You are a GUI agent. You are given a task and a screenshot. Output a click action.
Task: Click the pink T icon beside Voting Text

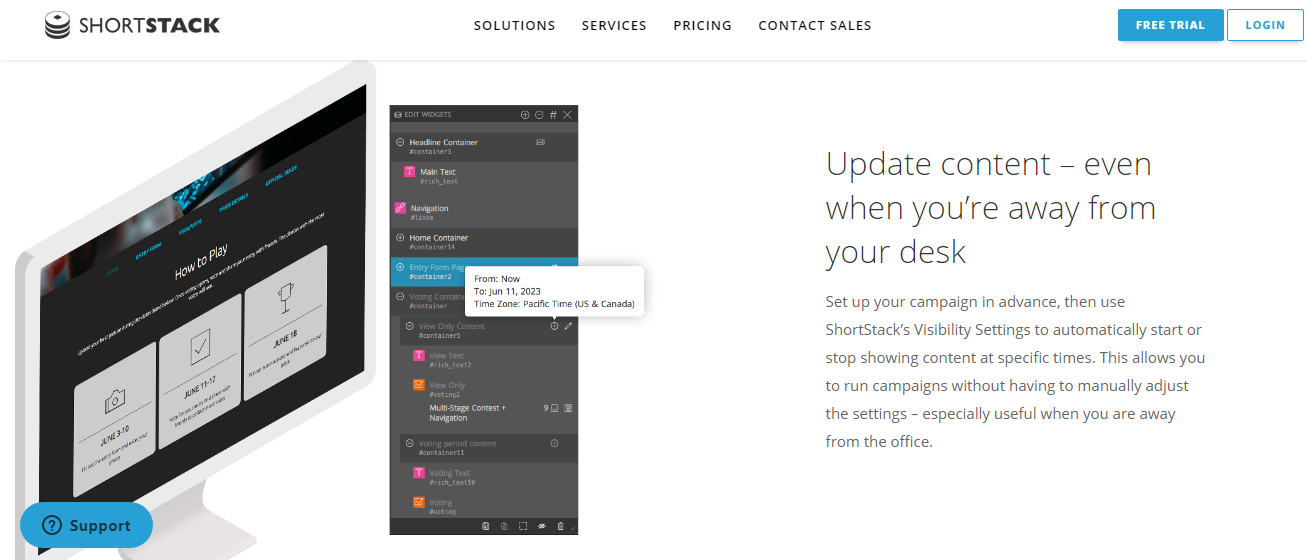[419, 473]
